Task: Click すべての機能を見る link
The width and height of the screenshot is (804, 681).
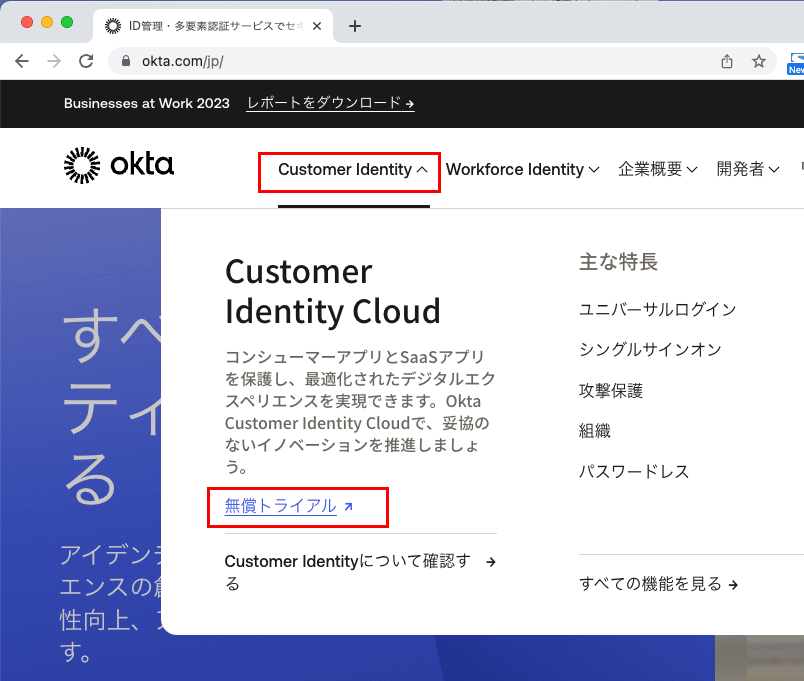Action: point(658,584)
